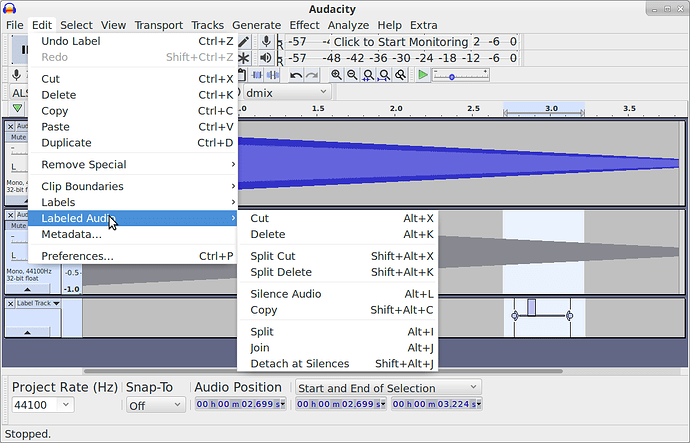Image resolution: width=690 pixels, height=443 pixels.
Task: Open the Transport menu
Action: pyautogui.click(x=158, y=25)
